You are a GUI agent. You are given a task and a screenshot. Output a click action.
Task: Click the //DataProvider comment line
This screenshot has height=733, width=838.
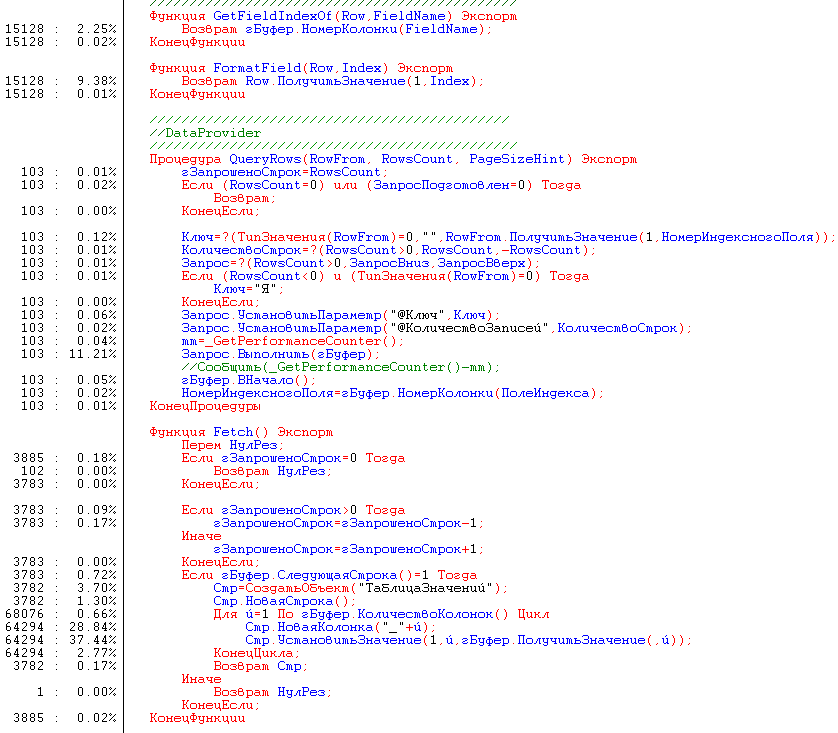pyautogui.click(x=205, y=133)
